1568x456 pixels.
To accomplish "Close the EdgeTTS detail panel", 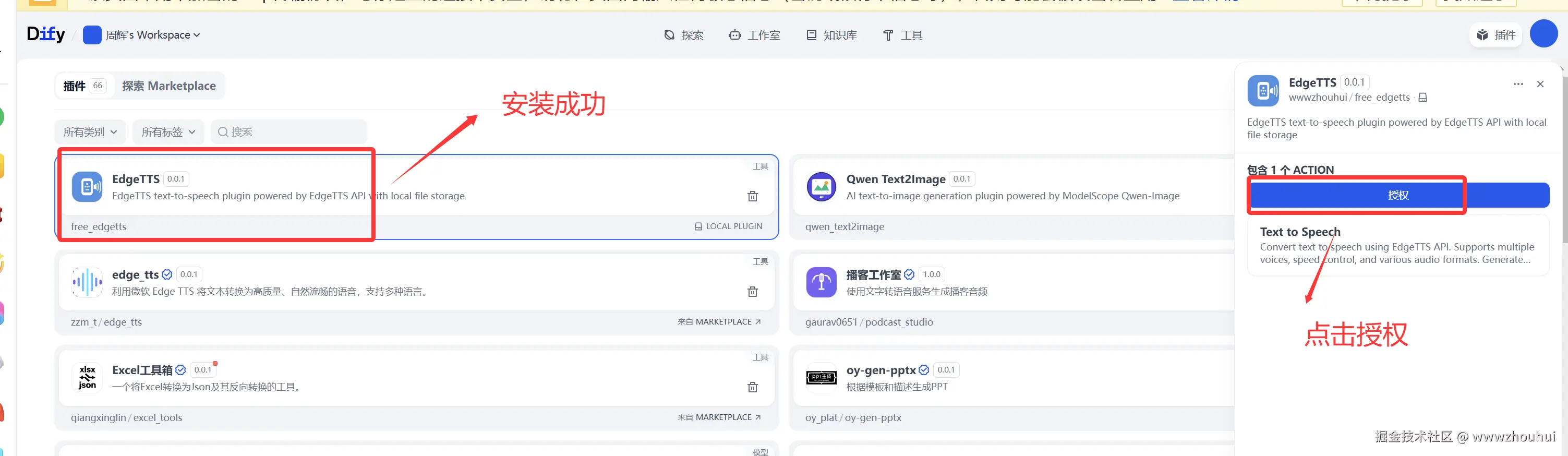I will pos(1540,84).
